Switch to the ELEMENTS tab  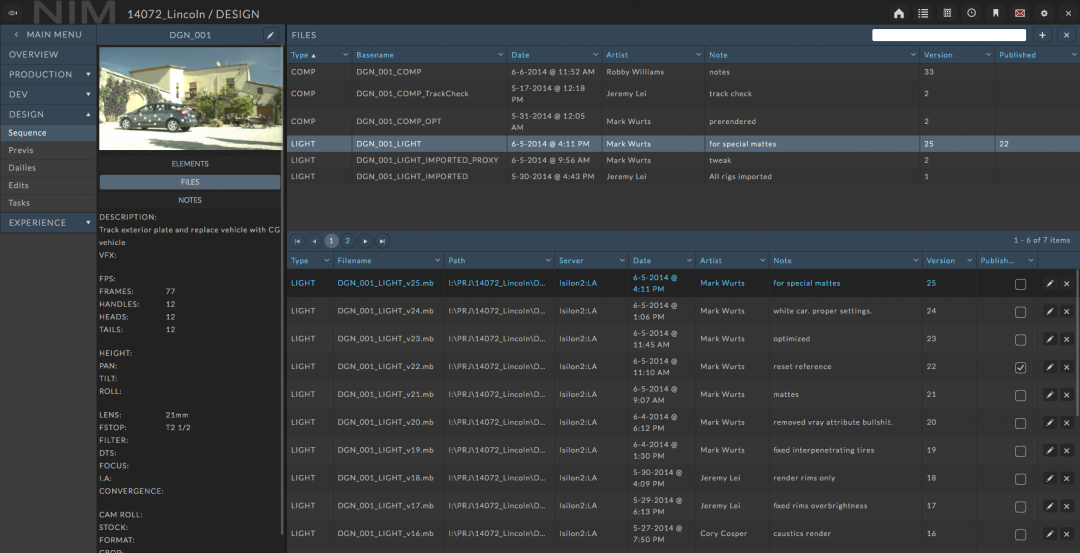(190, 164)
